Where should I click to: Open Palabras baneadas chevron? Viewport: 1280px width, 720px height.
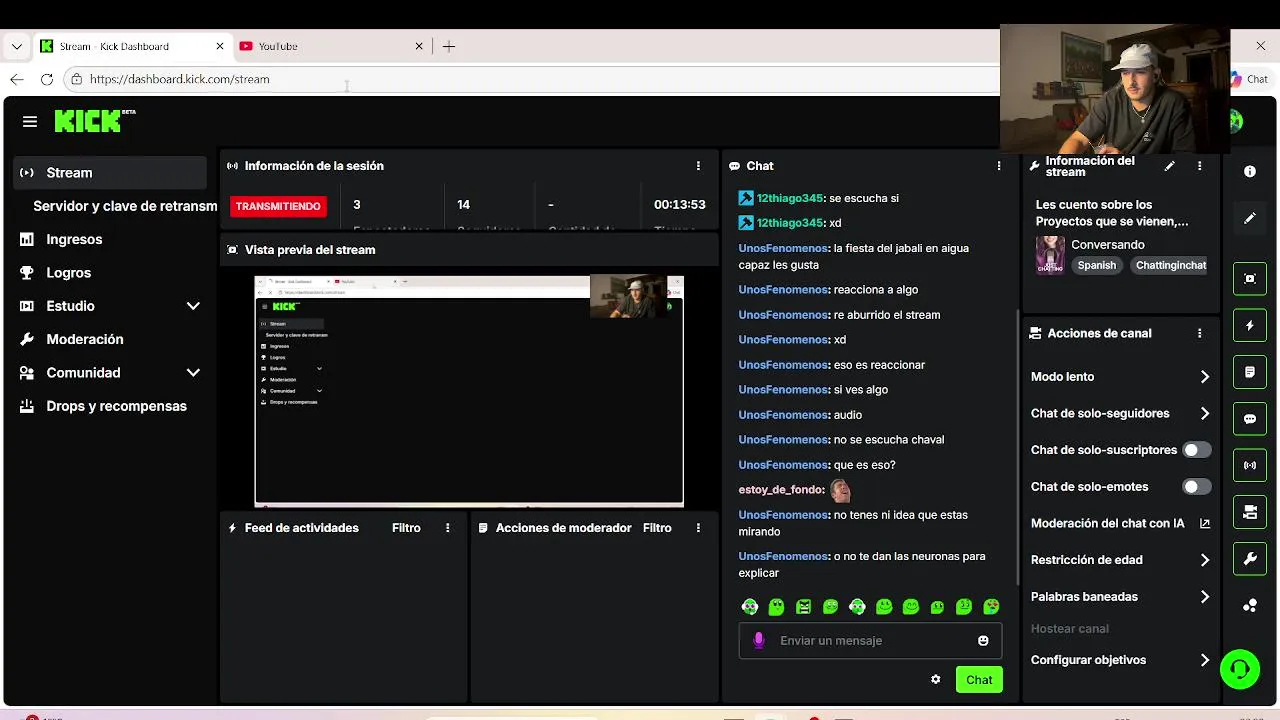1204,597
